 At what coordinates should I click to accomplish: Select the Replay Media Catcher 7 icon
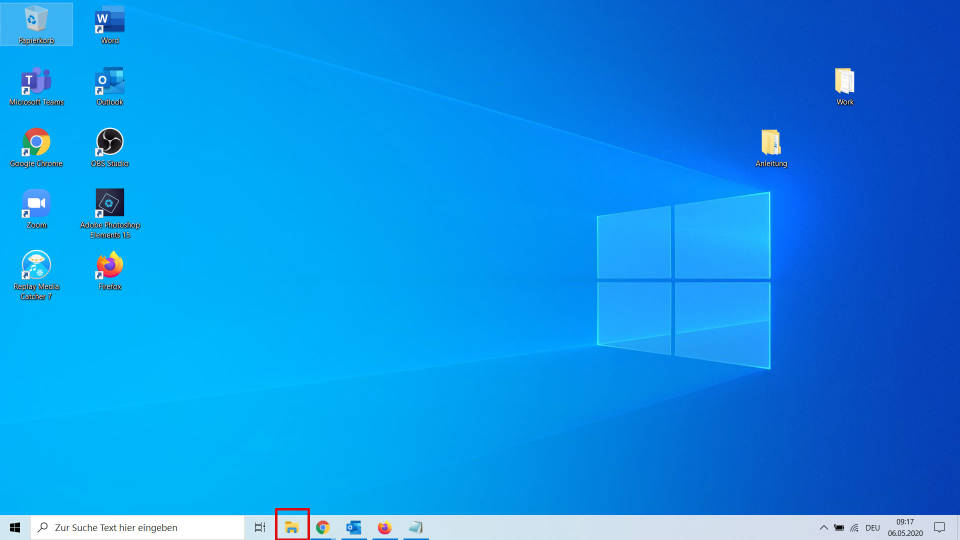[36, 266]
